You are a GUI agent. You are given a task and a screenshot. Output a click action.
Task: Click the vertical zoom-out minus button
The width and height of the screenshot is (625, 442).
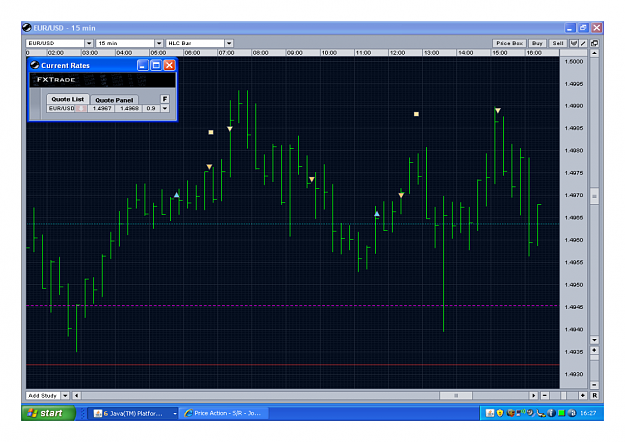[x=594, y=385]
